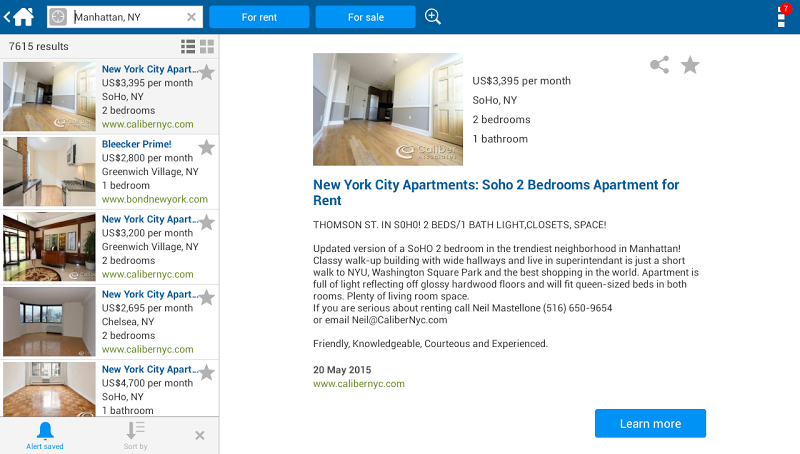
Task: Switch to list view layout
Action: click(x=188, y=47)
